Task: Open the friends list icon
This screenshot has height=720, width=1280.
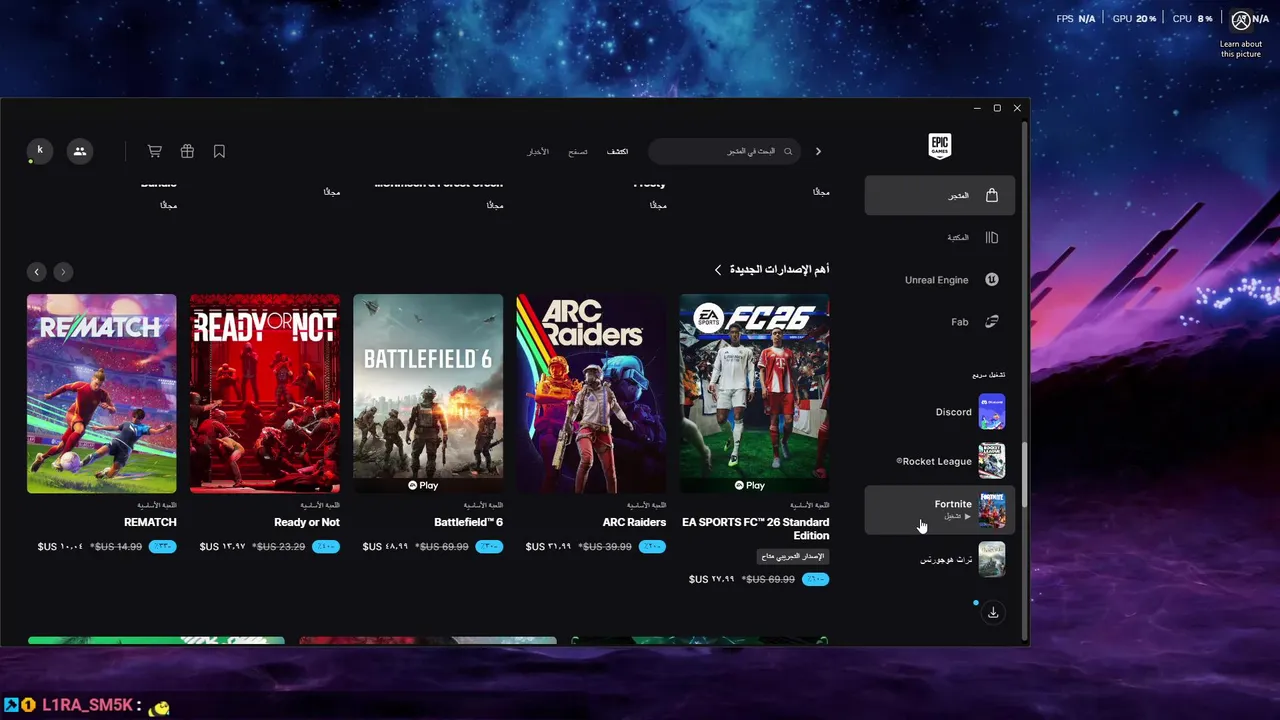Action: 80,151
